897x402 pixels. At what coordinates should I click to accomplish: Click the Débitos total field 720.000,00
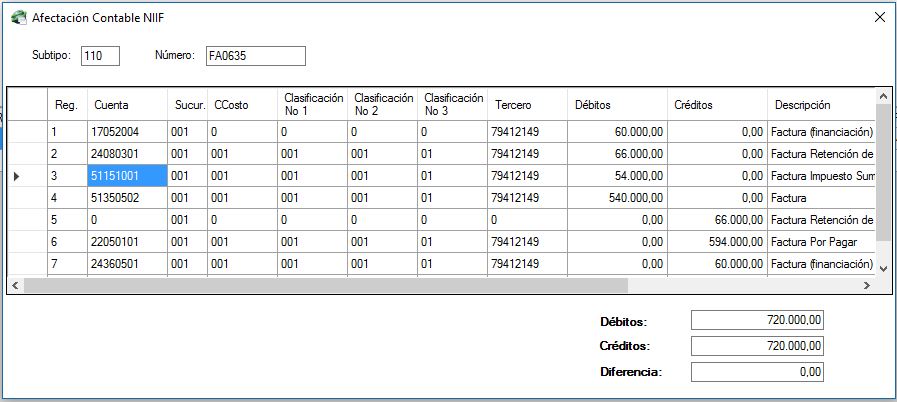757,320
